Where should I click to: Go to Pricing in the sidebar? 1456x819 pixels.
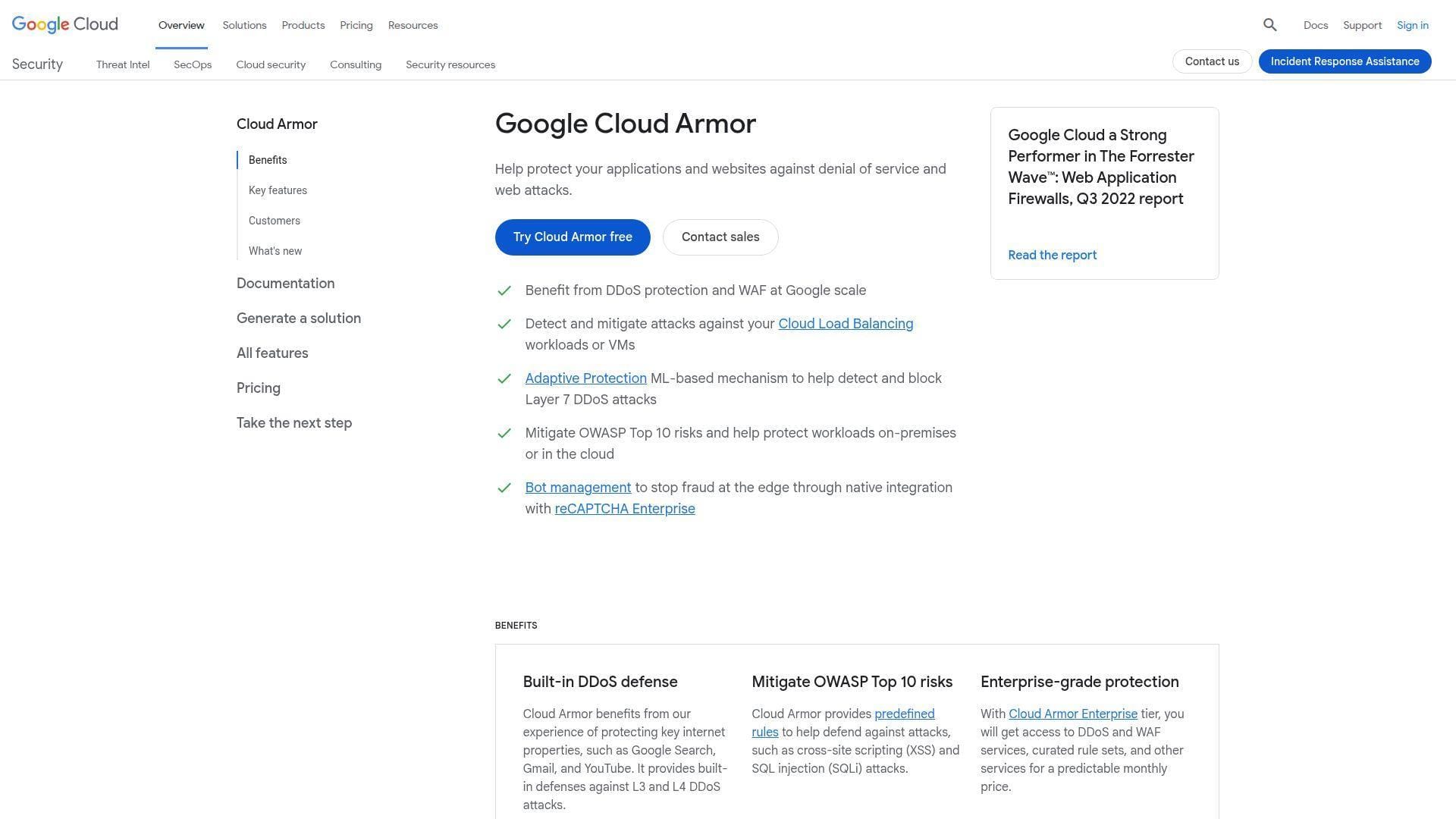pos(259,388)
